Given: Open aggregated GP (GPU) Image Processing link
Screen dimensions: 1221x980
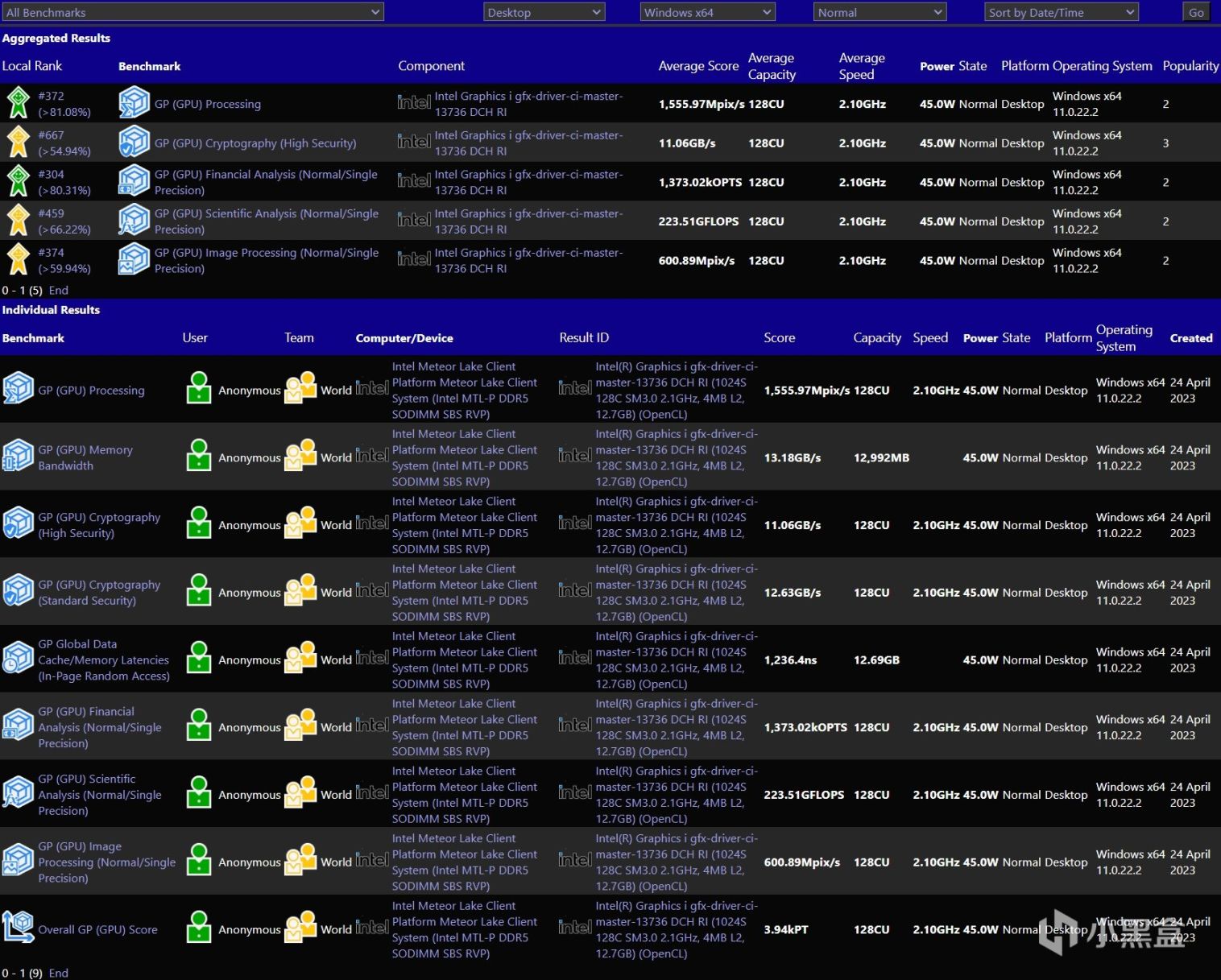Looking at the screenshot, I should 267,260.
